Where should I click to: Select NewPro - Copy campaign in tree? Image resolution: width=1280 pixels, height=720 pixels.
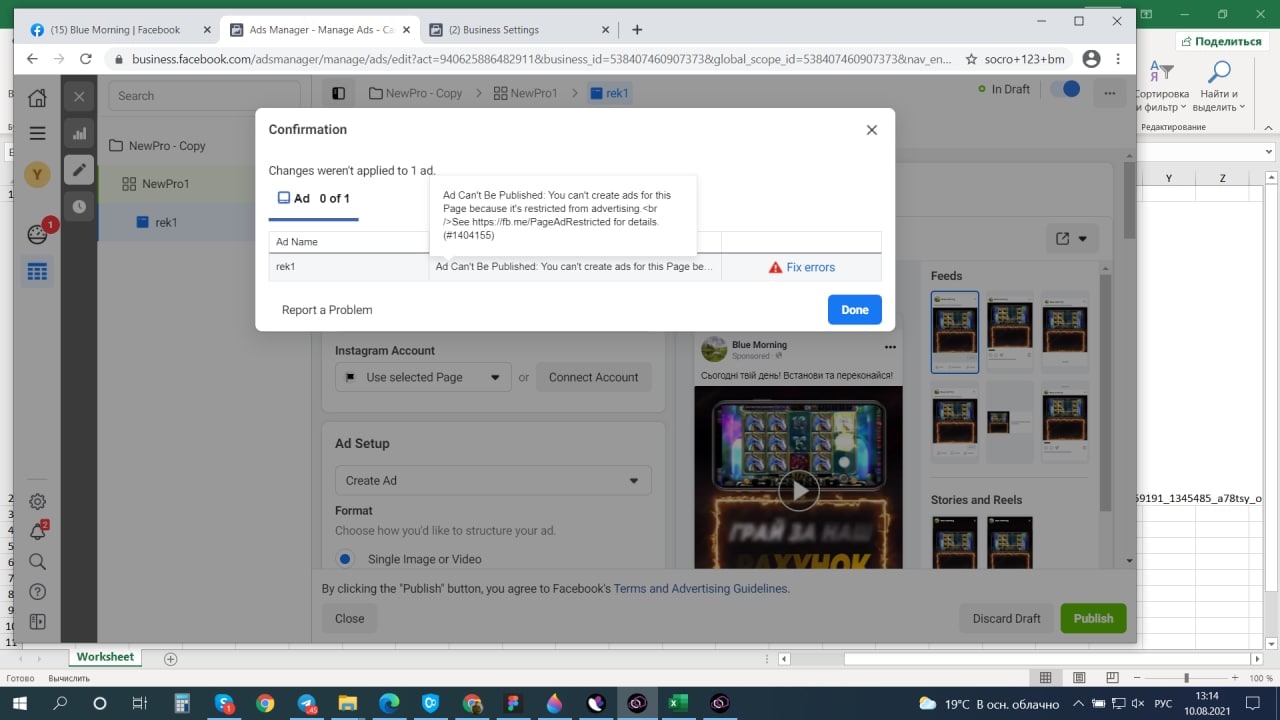(167, 146)
